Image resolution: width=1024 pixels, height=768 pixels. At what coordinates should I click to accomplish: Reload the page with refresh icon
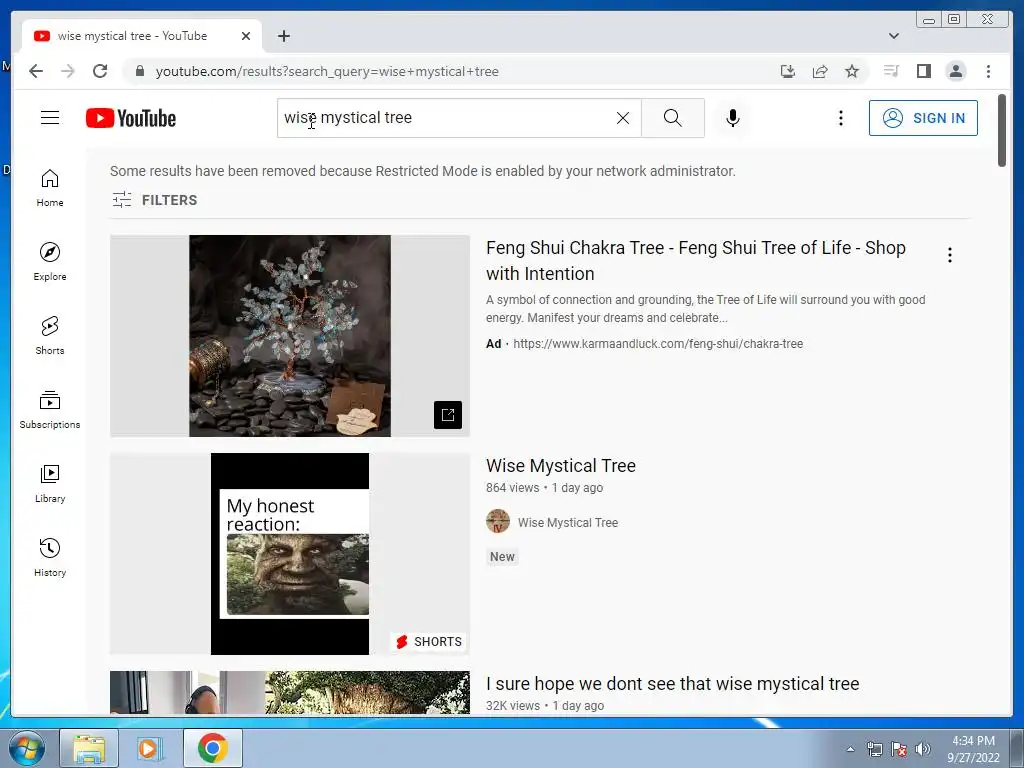(x=100, y=71)
